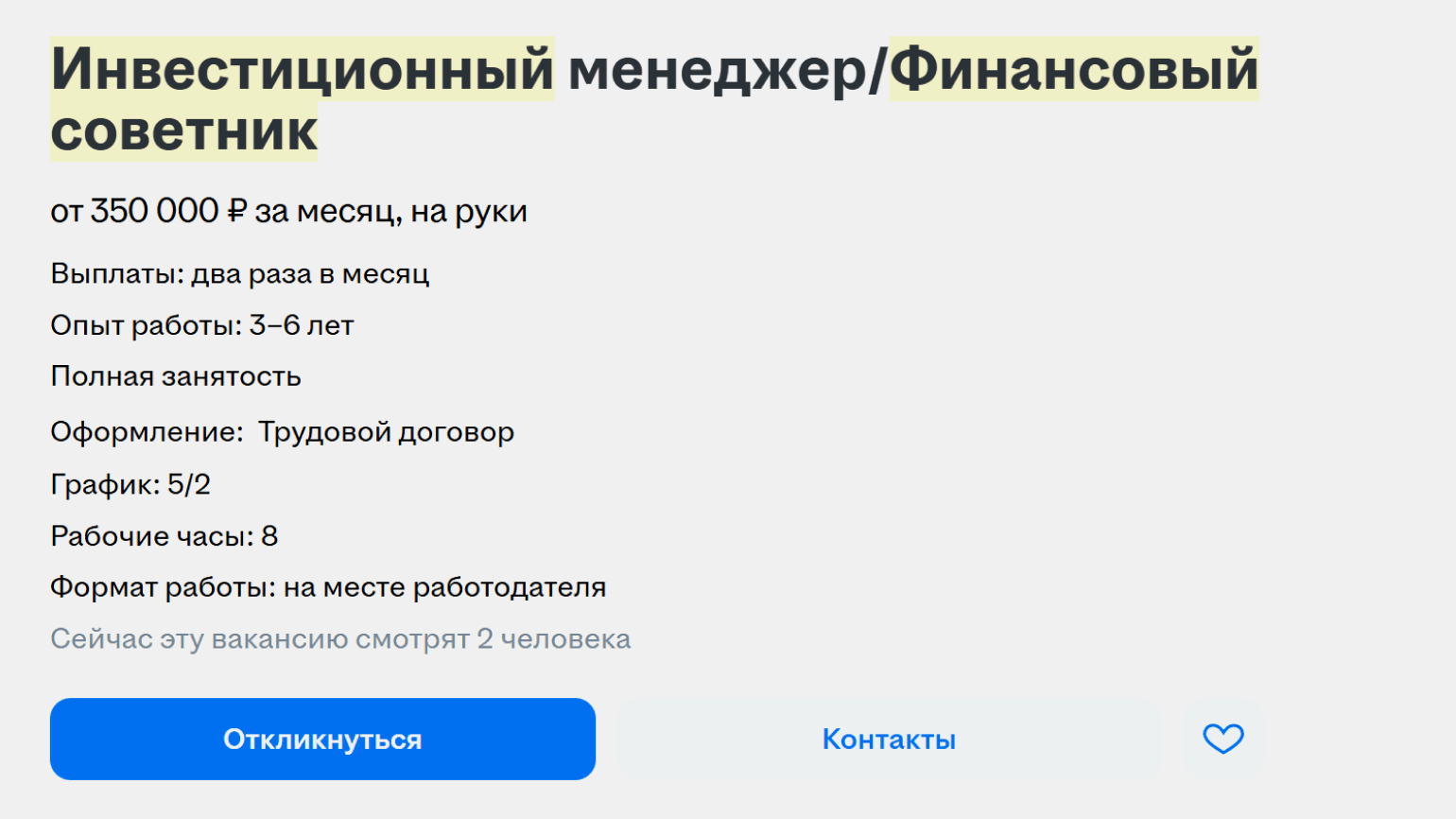Click the 'Оформление:' label
The image size is (1456, 819).
(147, 432)
